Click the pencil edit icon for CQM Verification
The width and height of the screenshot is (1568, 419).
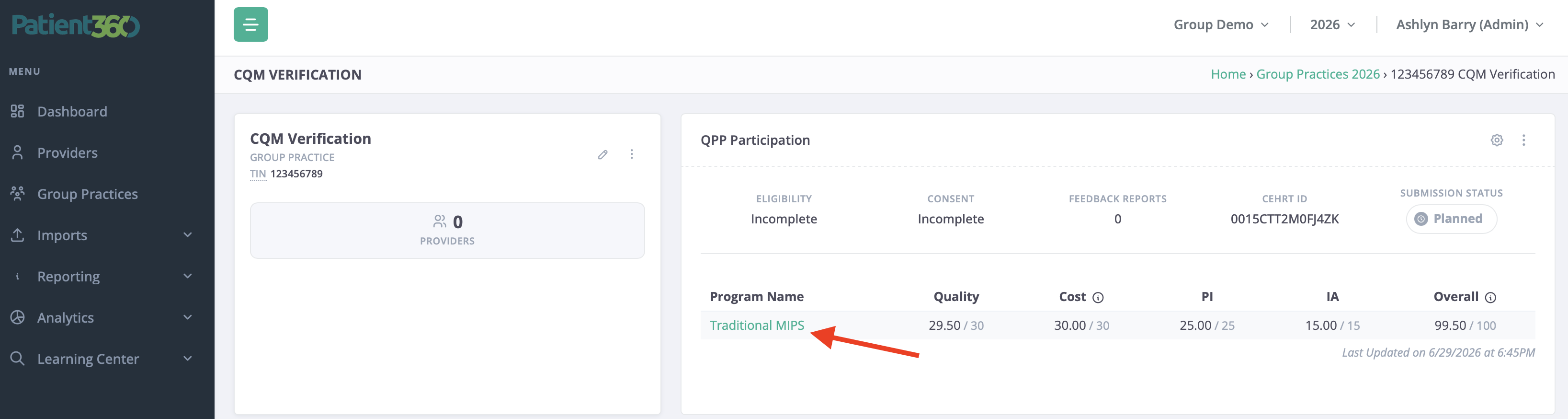click(x=602, y=154)
